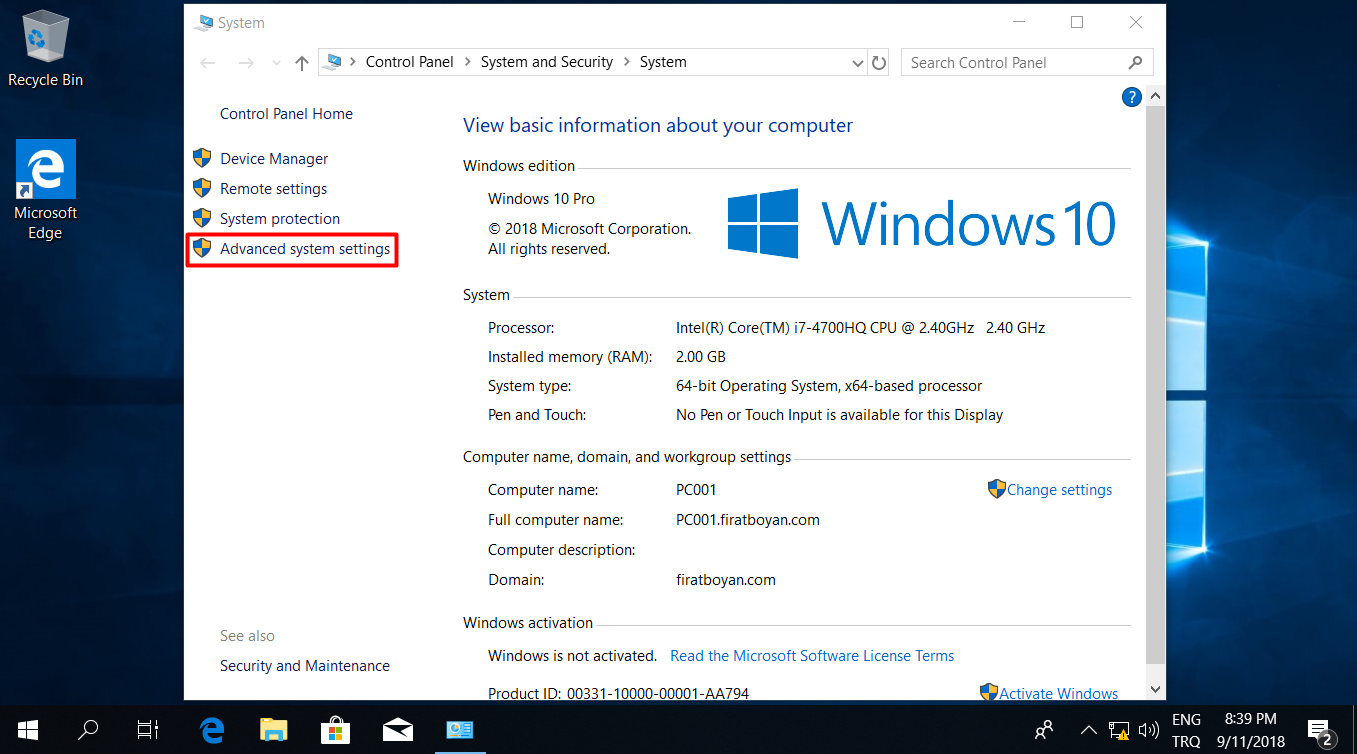This screenshot has width=1357, height=754.
Task: Open Microsoft Store from taskbar
Action: (335, 730)
